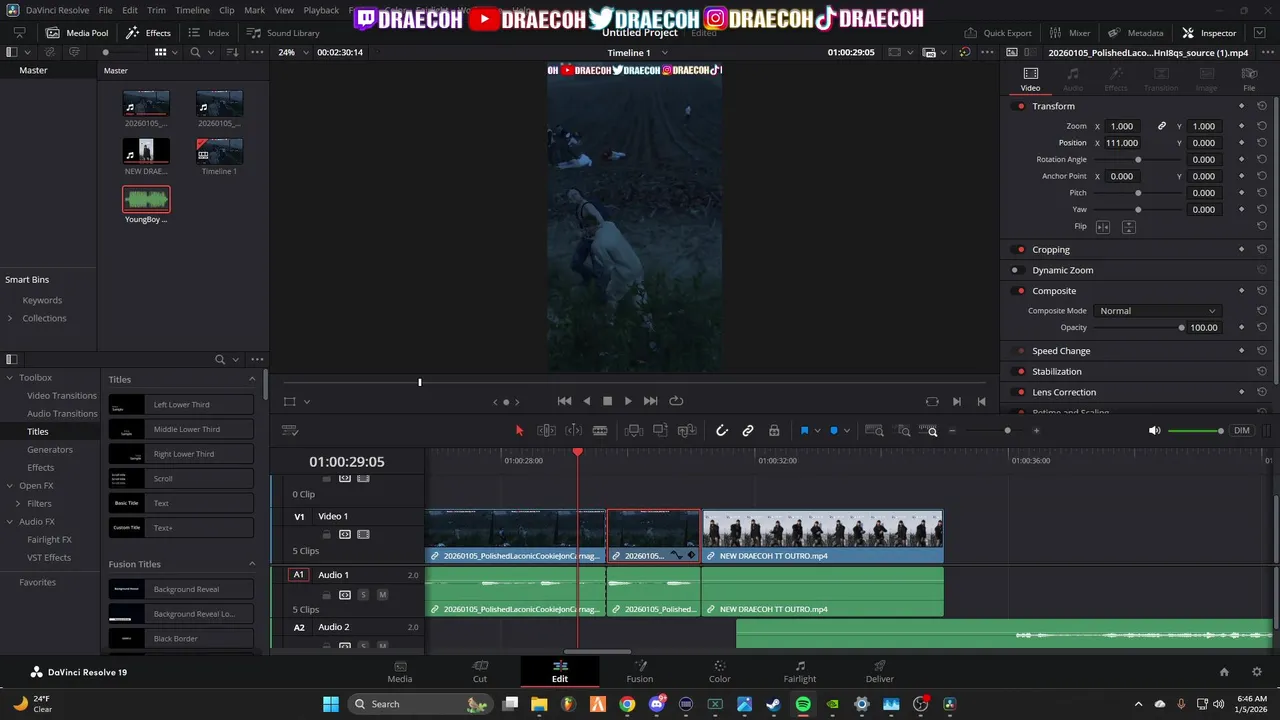Image resolution: width=1280 pixels, height=720 pixels.
Task: Click the Full Extent Zoom icon
Action: pos(874,431)
